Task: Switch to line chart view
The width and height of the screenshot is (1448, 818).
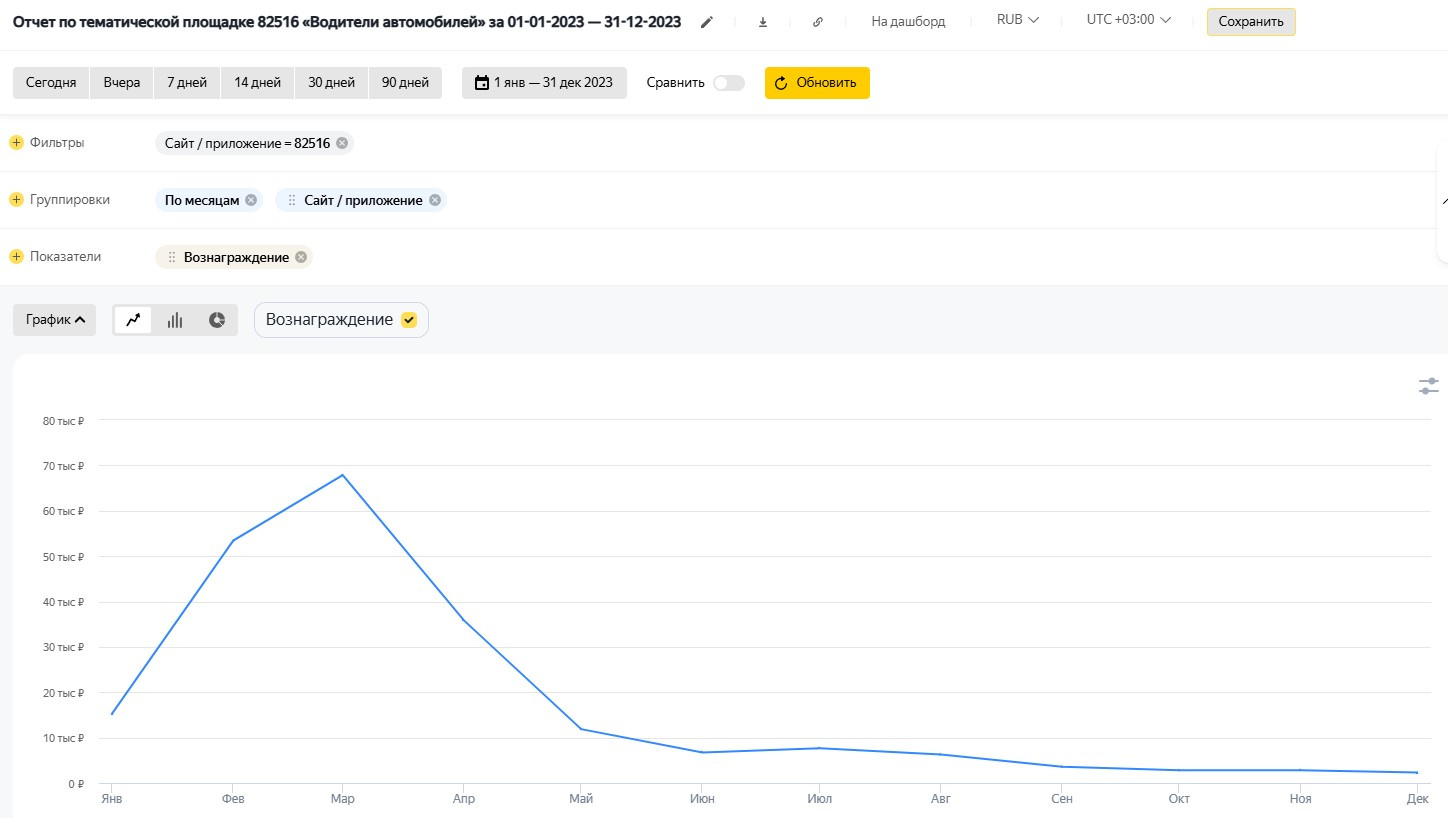Action: 133,320
